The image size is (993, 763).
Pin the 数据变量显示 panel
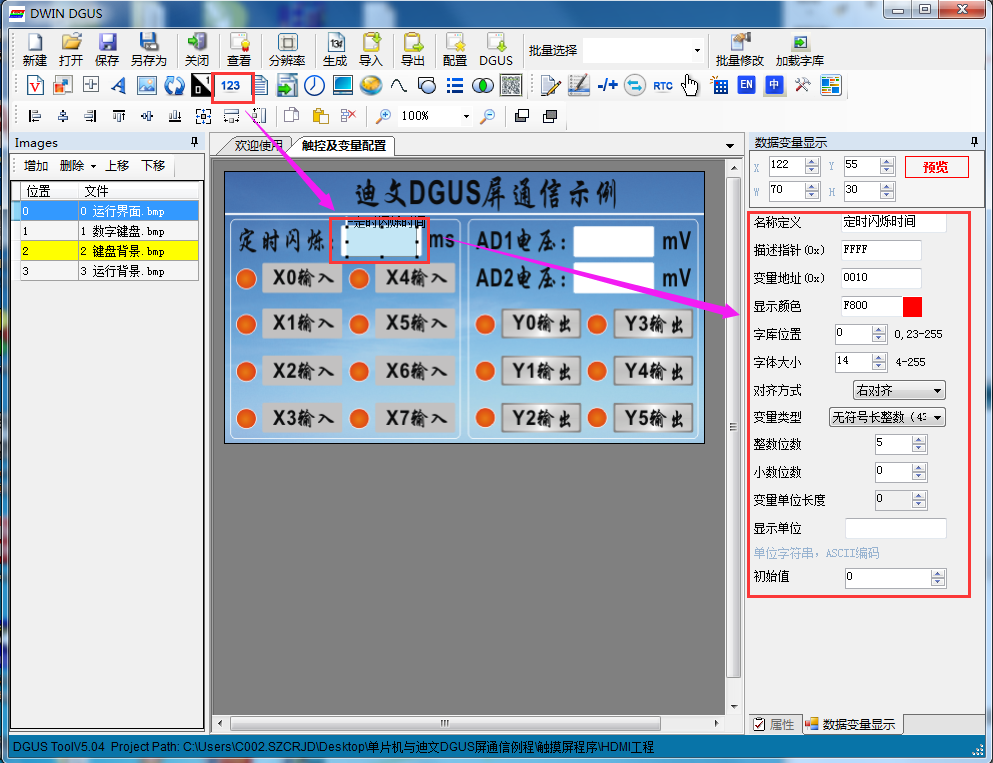point(974,142)
